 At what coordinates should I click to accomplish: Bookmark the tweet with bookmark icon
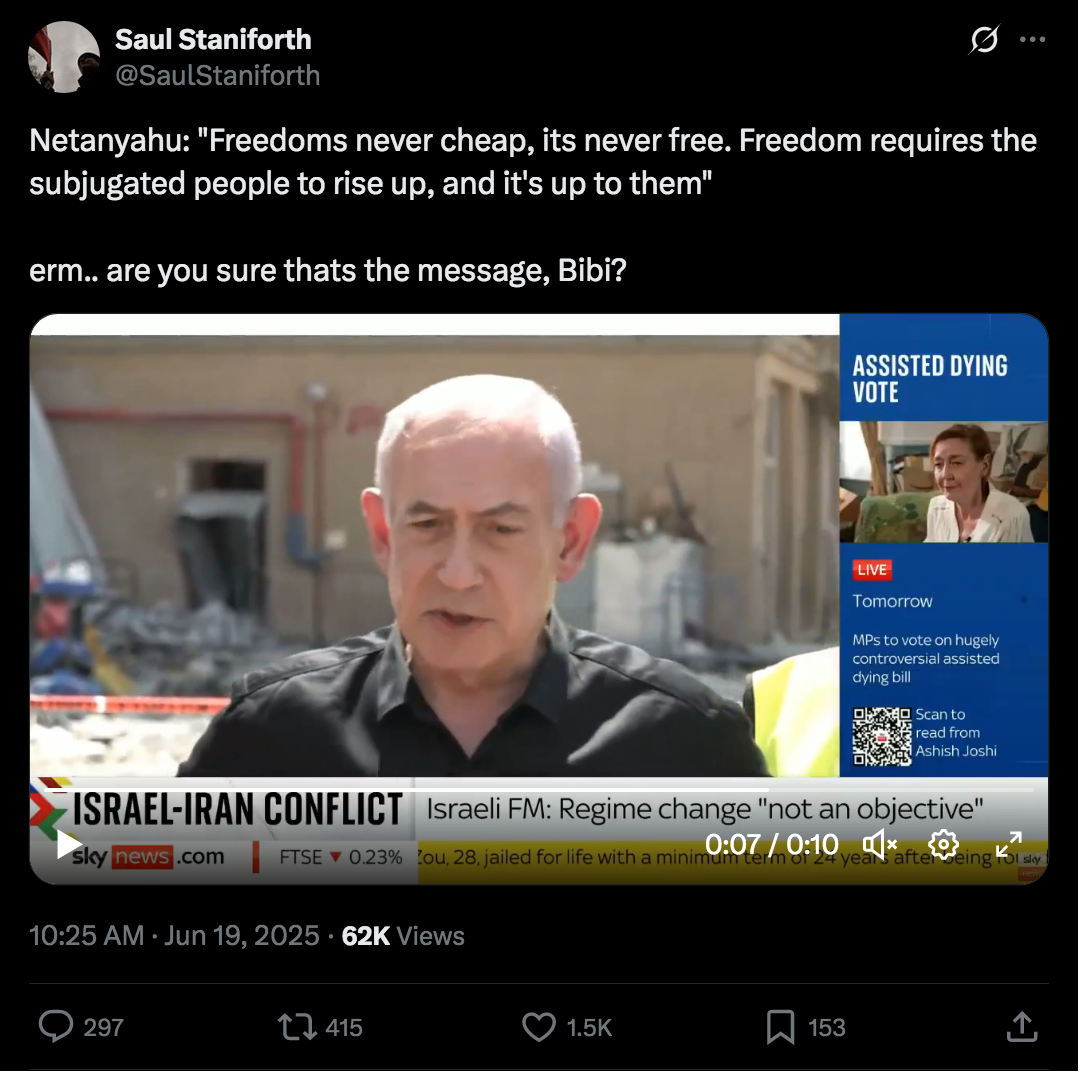click(780, 1027)
